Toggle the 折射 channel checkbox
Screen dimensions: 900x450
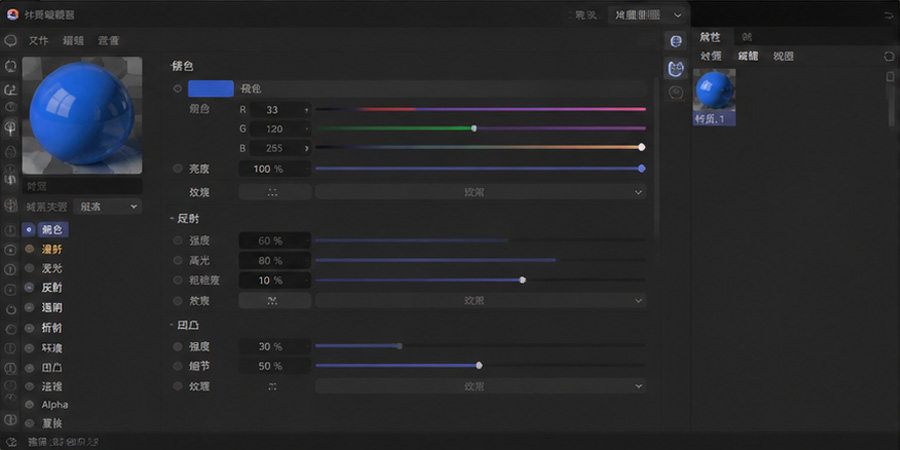(29, 328)
